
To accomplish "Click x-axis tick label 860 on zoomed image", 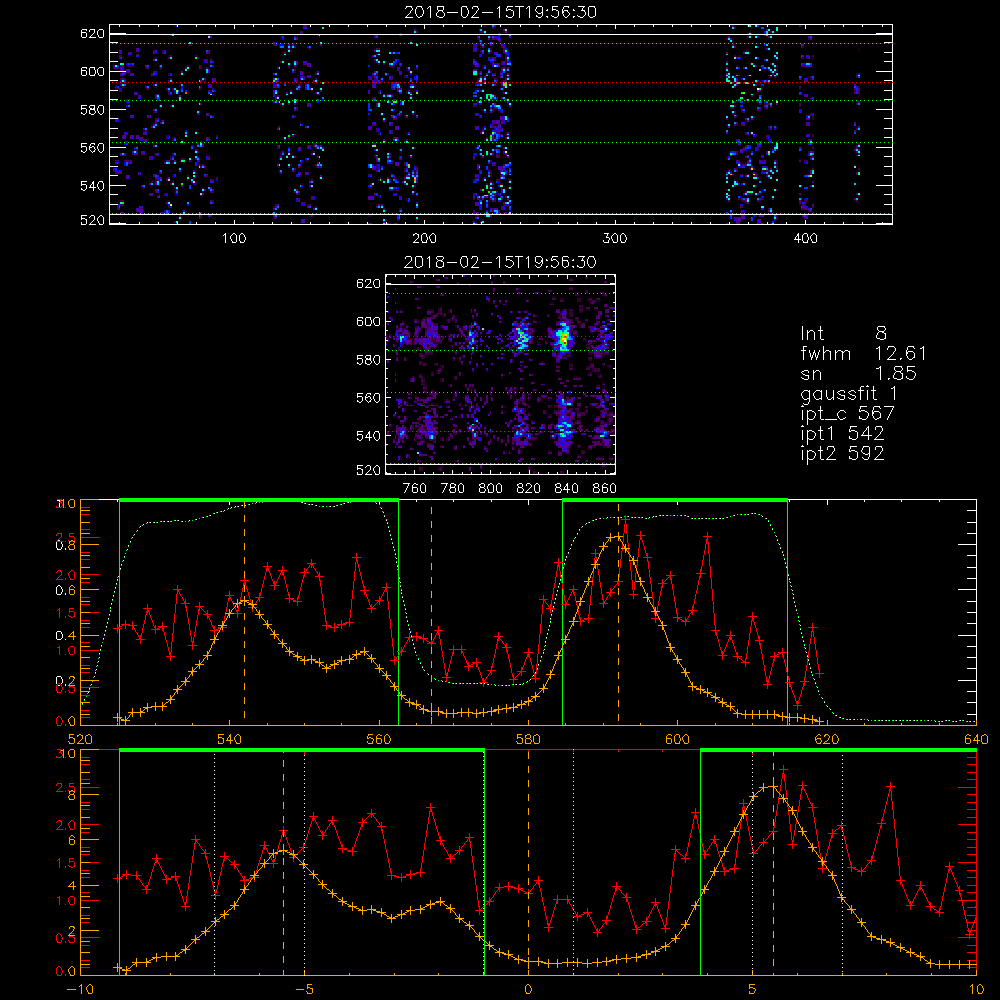I will click(604, 489).
